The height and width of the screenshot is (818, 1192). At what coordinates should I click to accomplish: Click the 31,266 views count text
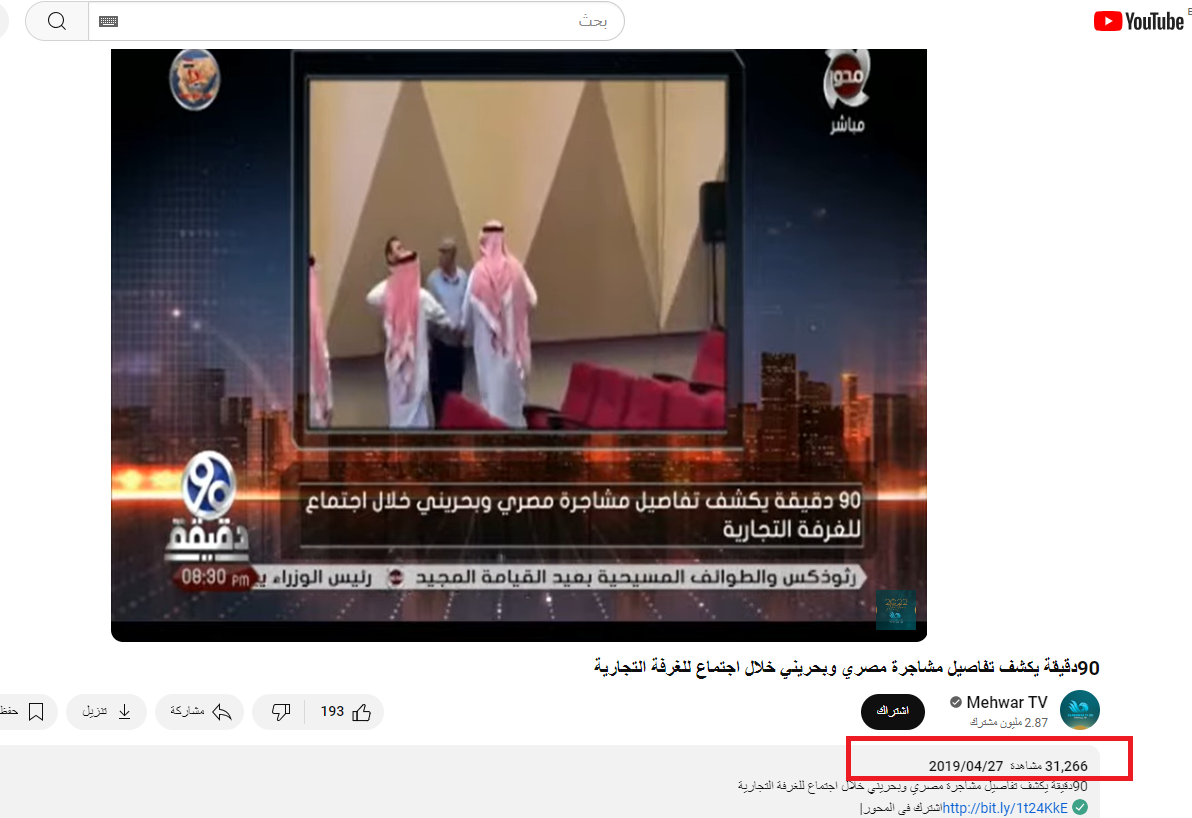[1049, 766]
